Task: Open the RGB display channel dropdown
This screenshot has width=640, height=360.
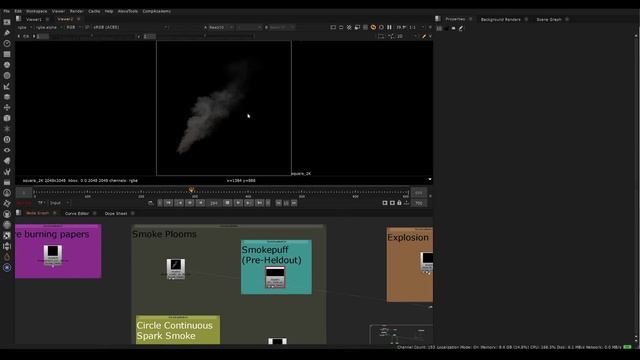Action: tap(73, 27)
